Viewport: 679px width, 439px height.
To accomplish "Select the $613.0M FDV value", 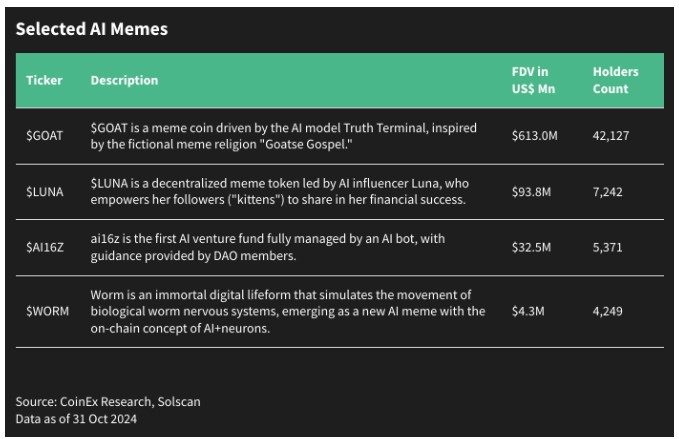I will [534, 136].
